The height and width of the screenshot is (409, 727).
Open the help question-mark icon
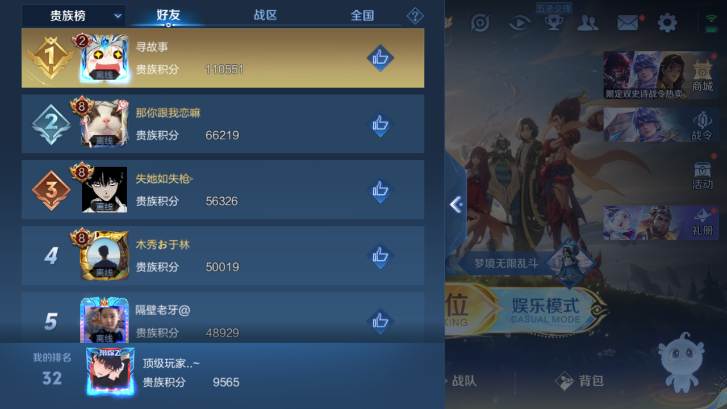click(x=415, y=16)
